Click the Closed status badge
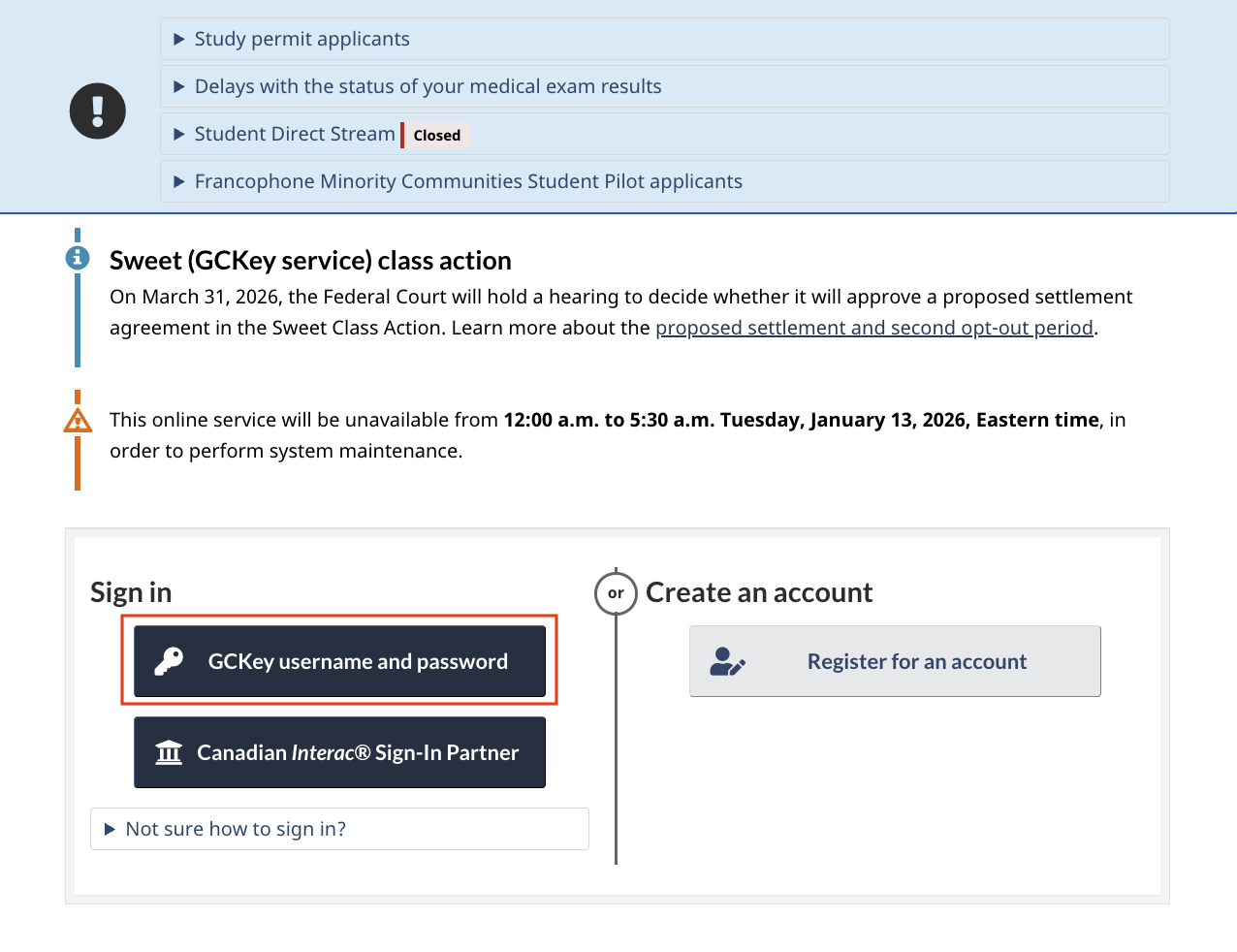Image resolution: width=1237 pixels, height=952 pixels. coord(436,136)
